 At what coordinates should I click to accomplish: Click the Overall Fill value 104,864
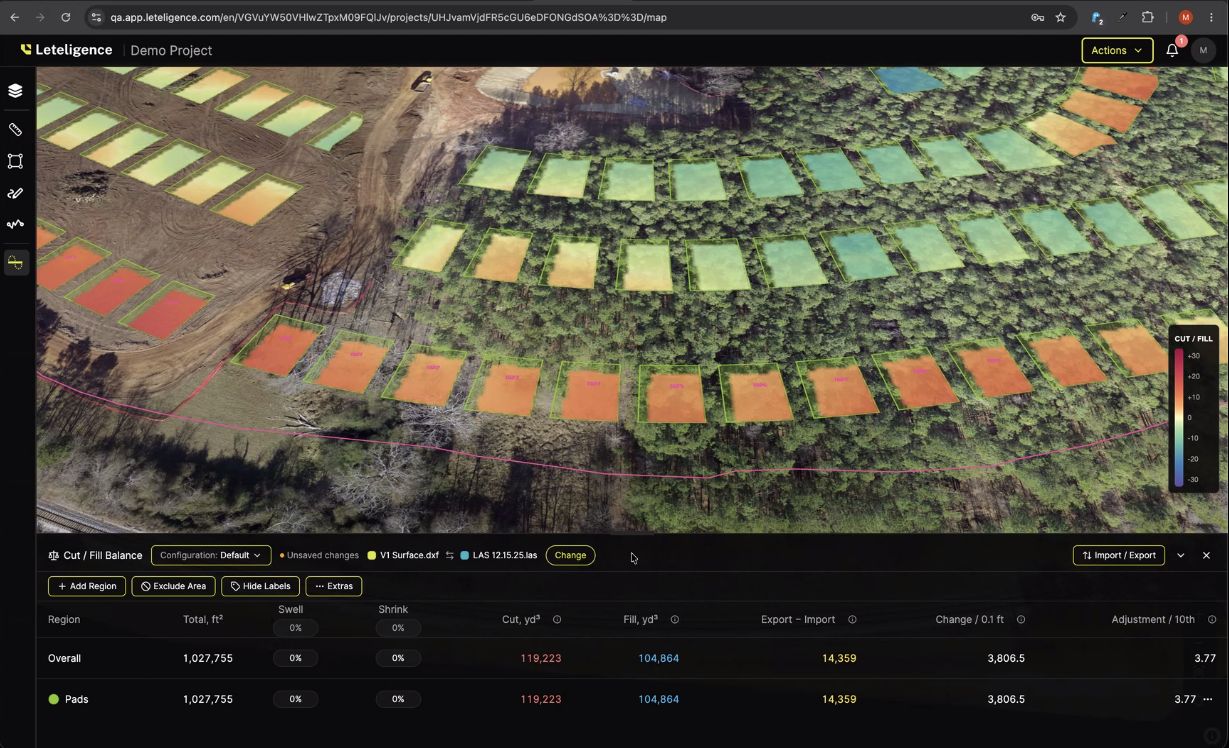[x=658, y=658]
